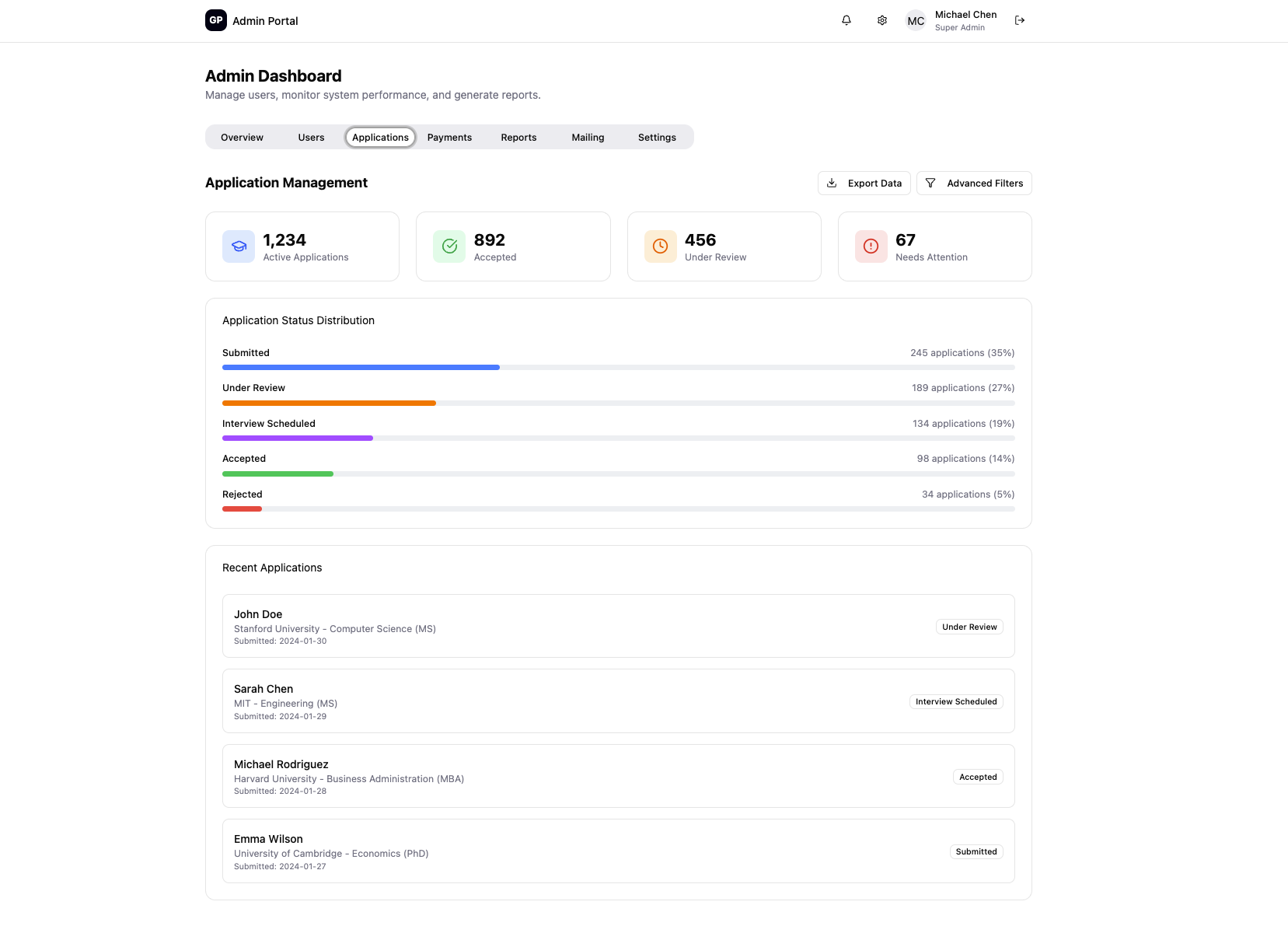Open John Doe's application entry
This screenshot has width=1288, height=933.
[x=618, y=626]
